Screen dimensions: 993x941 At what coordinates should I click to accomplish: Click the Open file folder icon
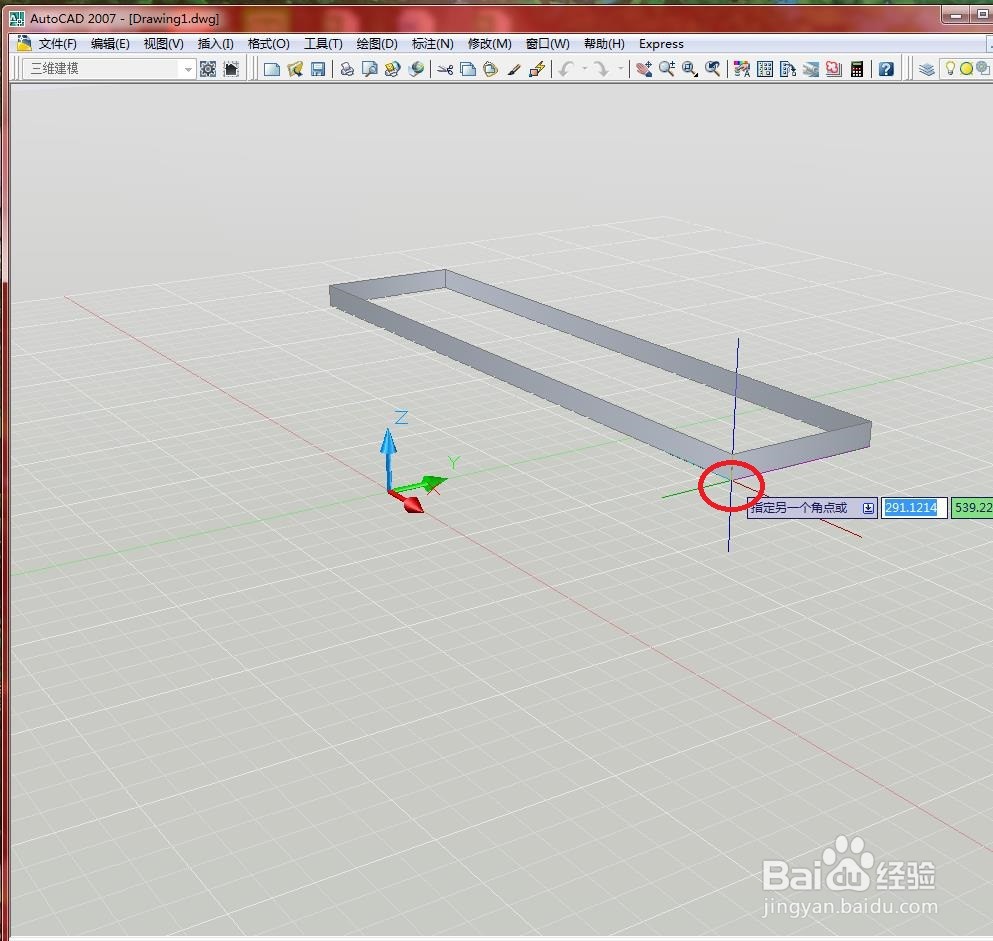[x=295, y=69]
